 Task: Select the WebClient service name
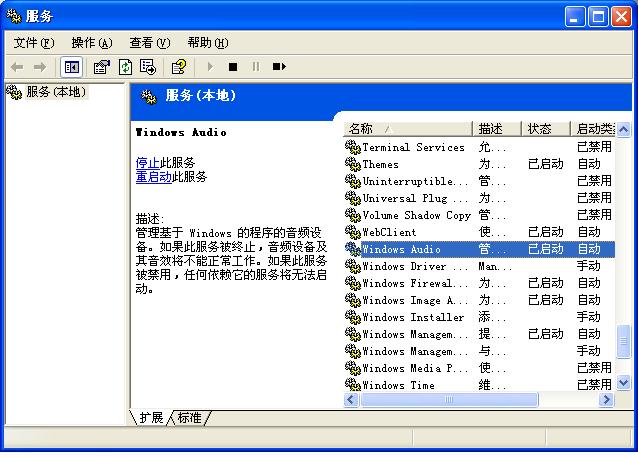pos(389,232)
